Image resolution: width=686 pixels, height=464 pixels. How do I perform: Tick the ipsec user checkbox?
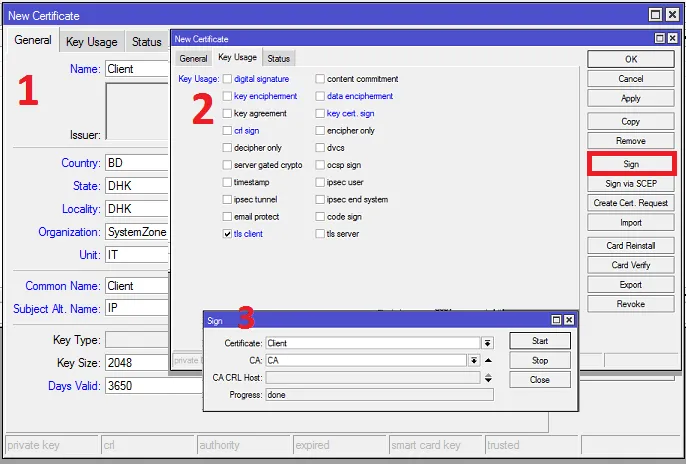coord(320,182)
